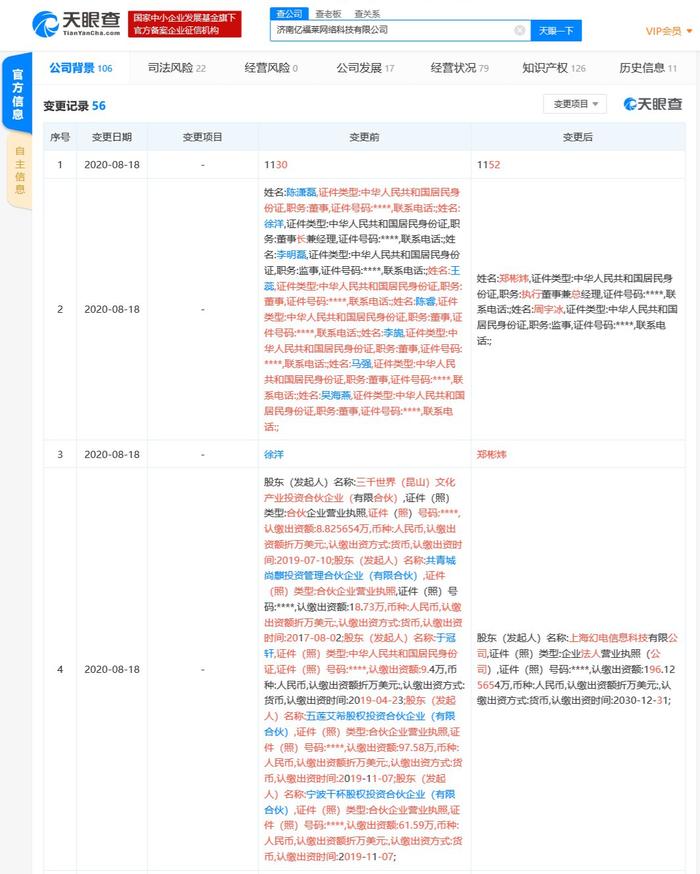
Task: Open 宁波干杯股权投资合伙企业 link
Action: click(x=359, y=802)
